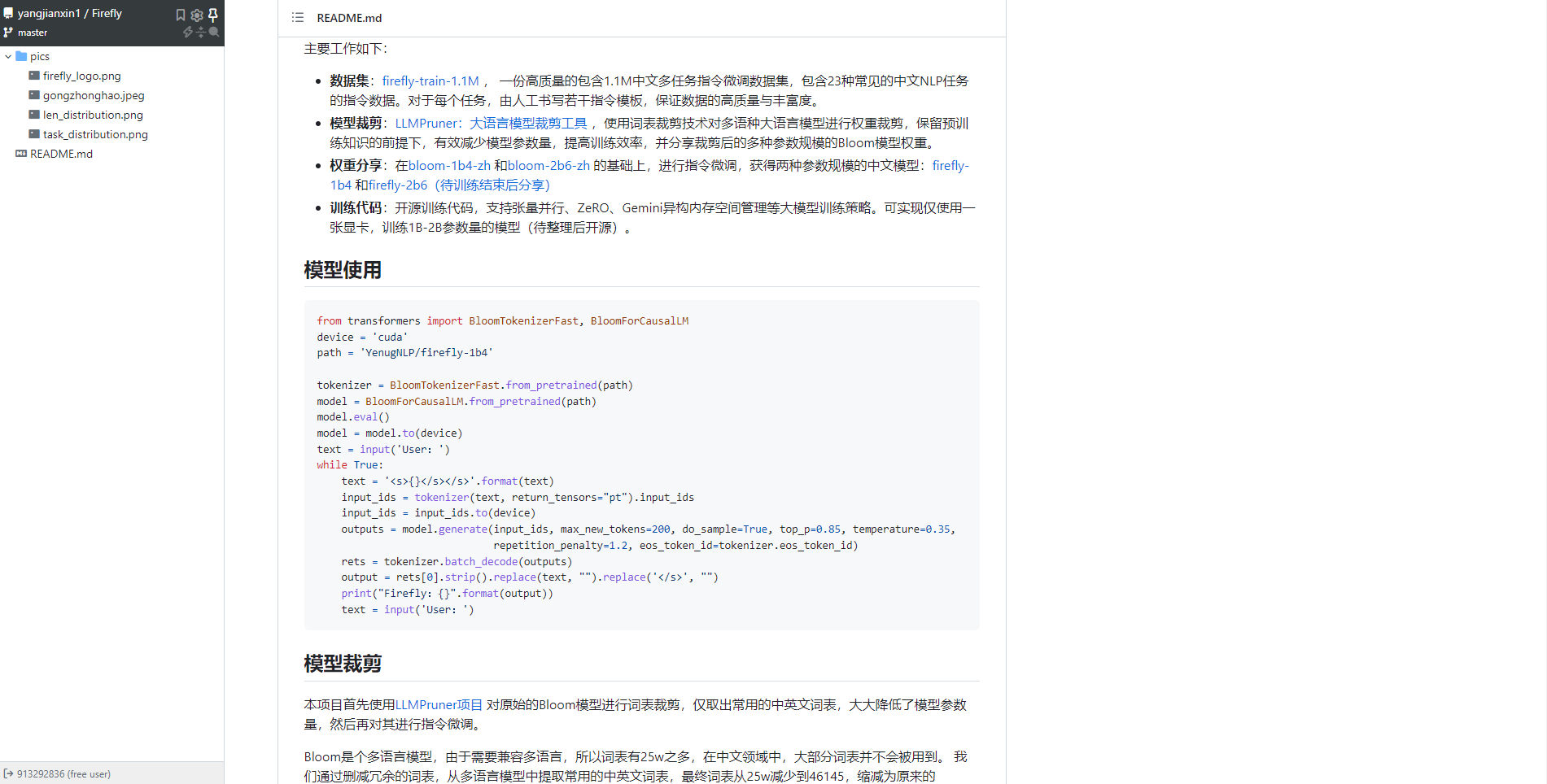This screenshot has height=784, width=1547.
Task: Click image icon beside task_distribution.png
Action: coord(34,133)
